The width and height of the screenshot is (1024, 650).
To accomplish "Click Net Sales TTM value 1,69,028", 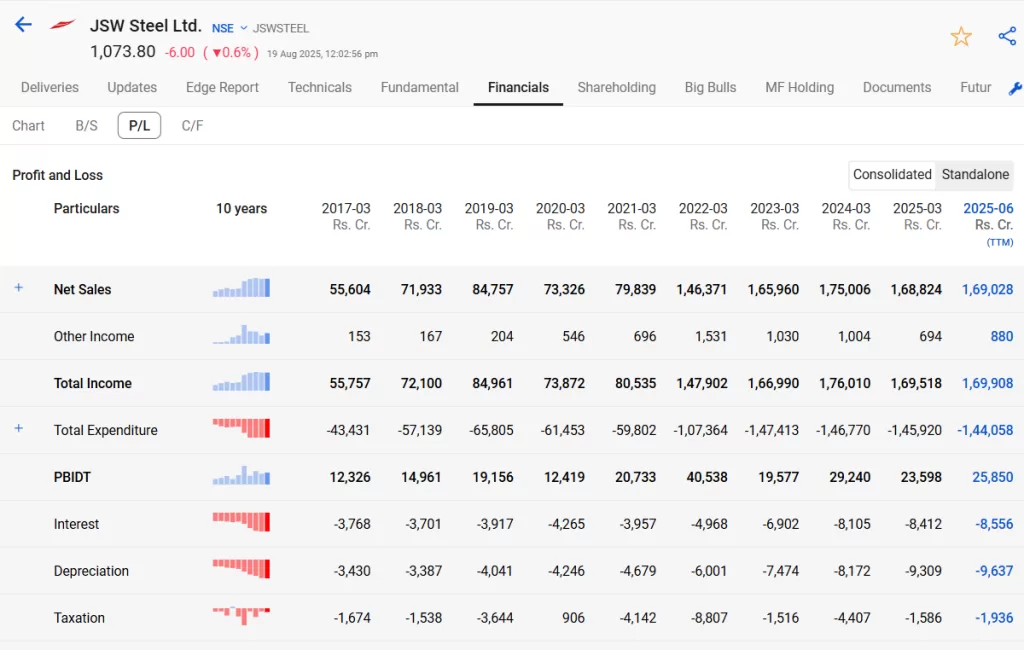I will click(987, 289).
